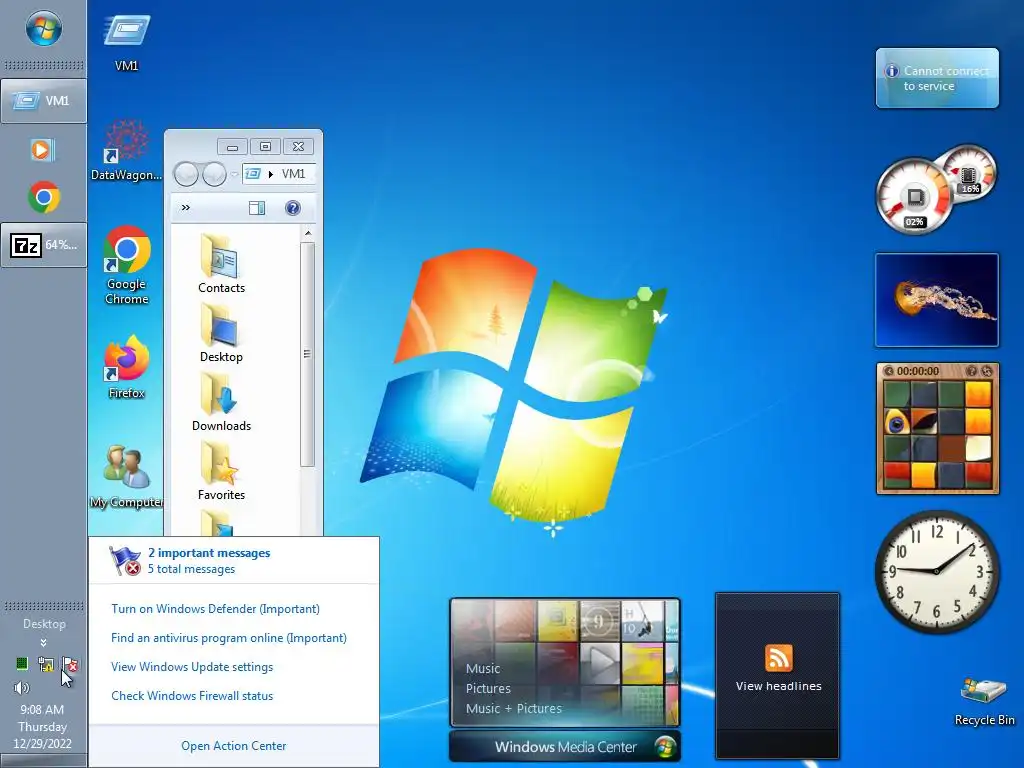
Task: Click Check Windows Firewall status
Action: (192, 696)
